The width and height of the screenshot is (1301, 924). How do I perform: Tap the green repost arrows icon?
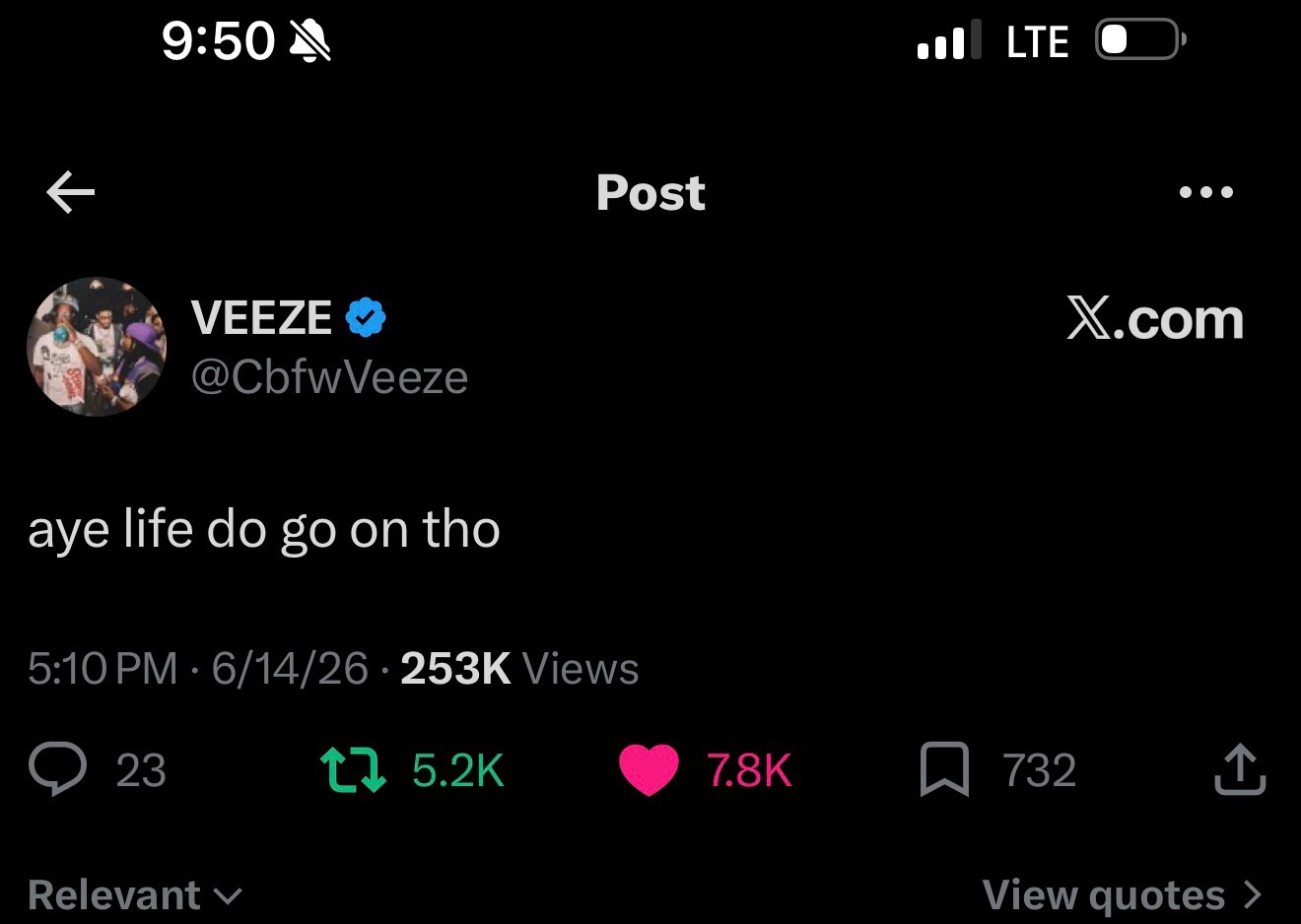(x=353, y=769)
